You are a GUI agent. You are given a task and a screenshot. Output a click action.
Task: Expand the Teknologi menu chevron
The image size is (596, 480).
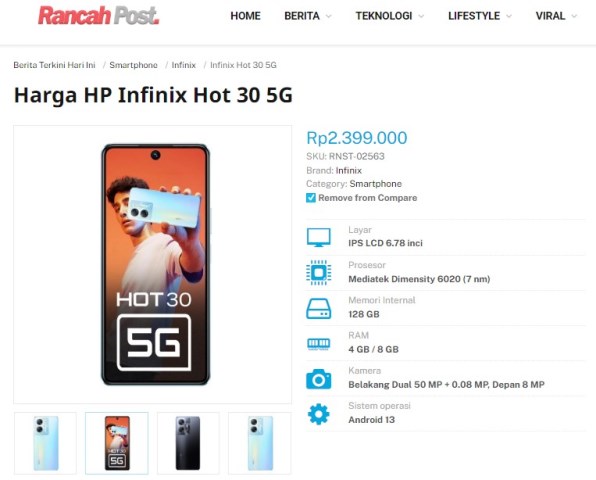point(421,16)
